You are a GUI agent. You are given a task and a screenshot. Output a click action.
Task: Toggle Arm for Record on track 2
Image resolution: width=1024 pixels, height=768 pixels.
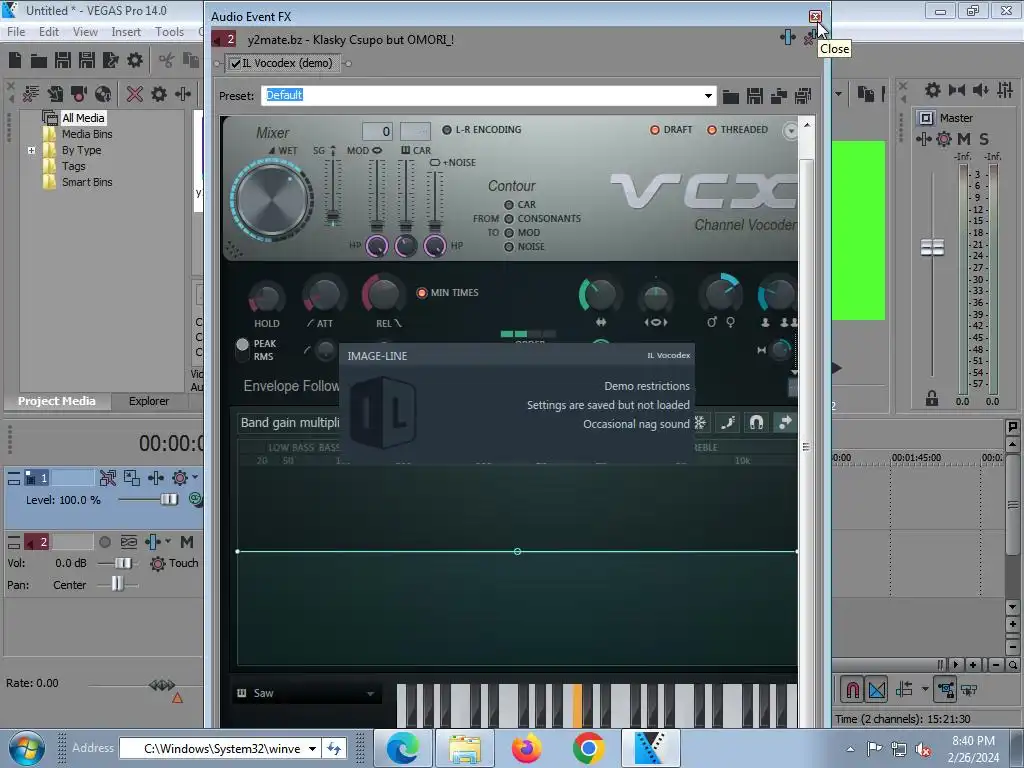(104, 541)
